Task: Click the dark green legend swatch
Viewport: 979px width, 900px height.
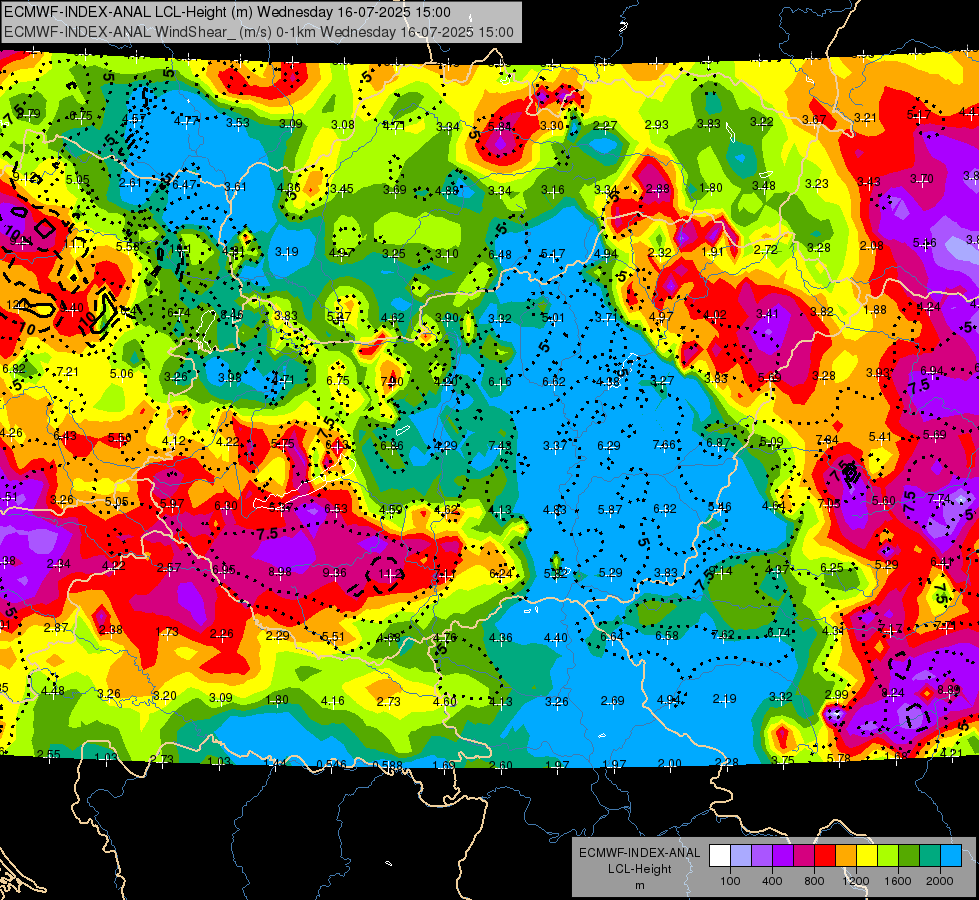Action: click(908, 856)
